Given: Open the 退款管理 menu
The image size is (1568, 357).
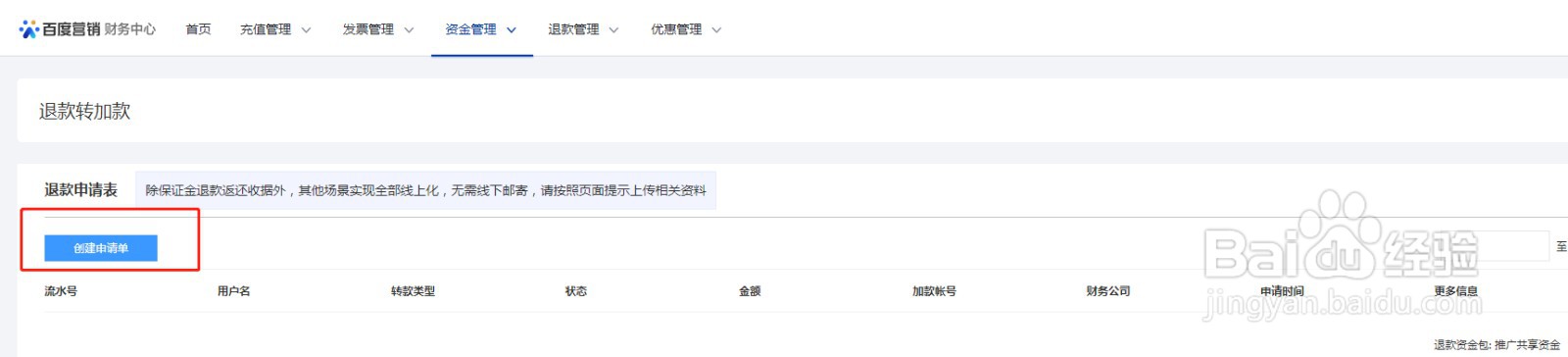Looking at the screenshot, I should click(574, 29).
